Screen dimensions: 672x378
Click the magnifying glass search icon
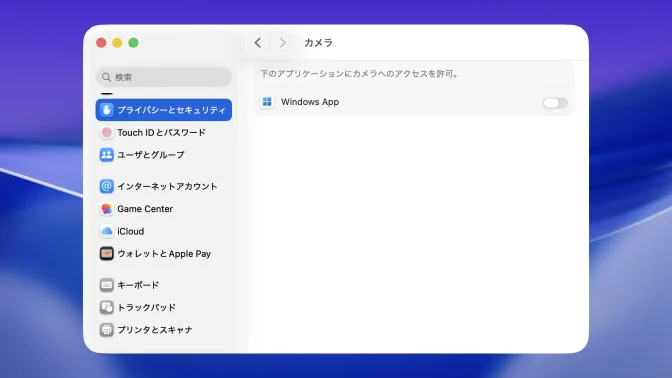point(106,77)
